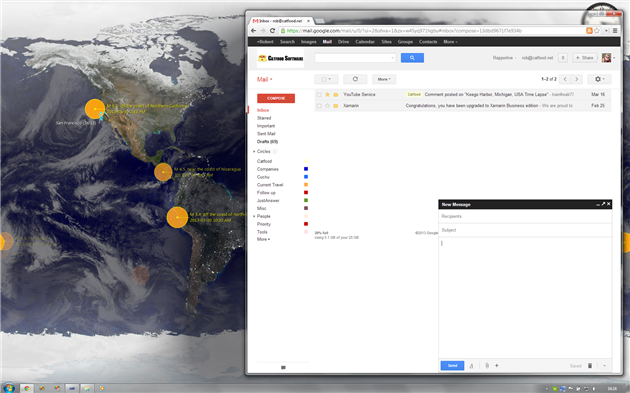Refresh the inbox with the reload icon

click(x=355, y=79)
